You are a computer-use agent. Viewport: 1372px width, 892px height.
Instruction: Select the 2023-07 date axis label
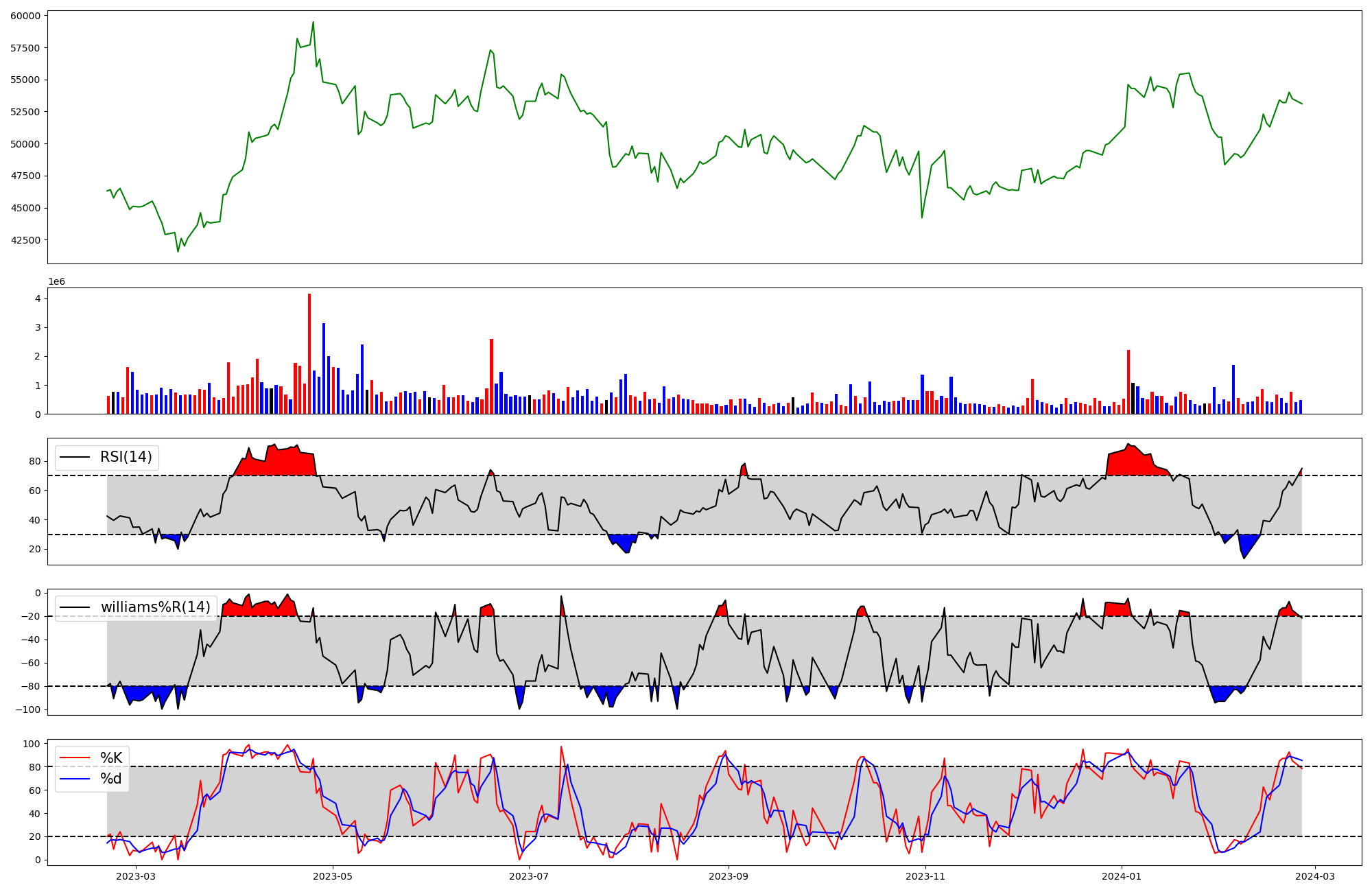click(530, 876)
